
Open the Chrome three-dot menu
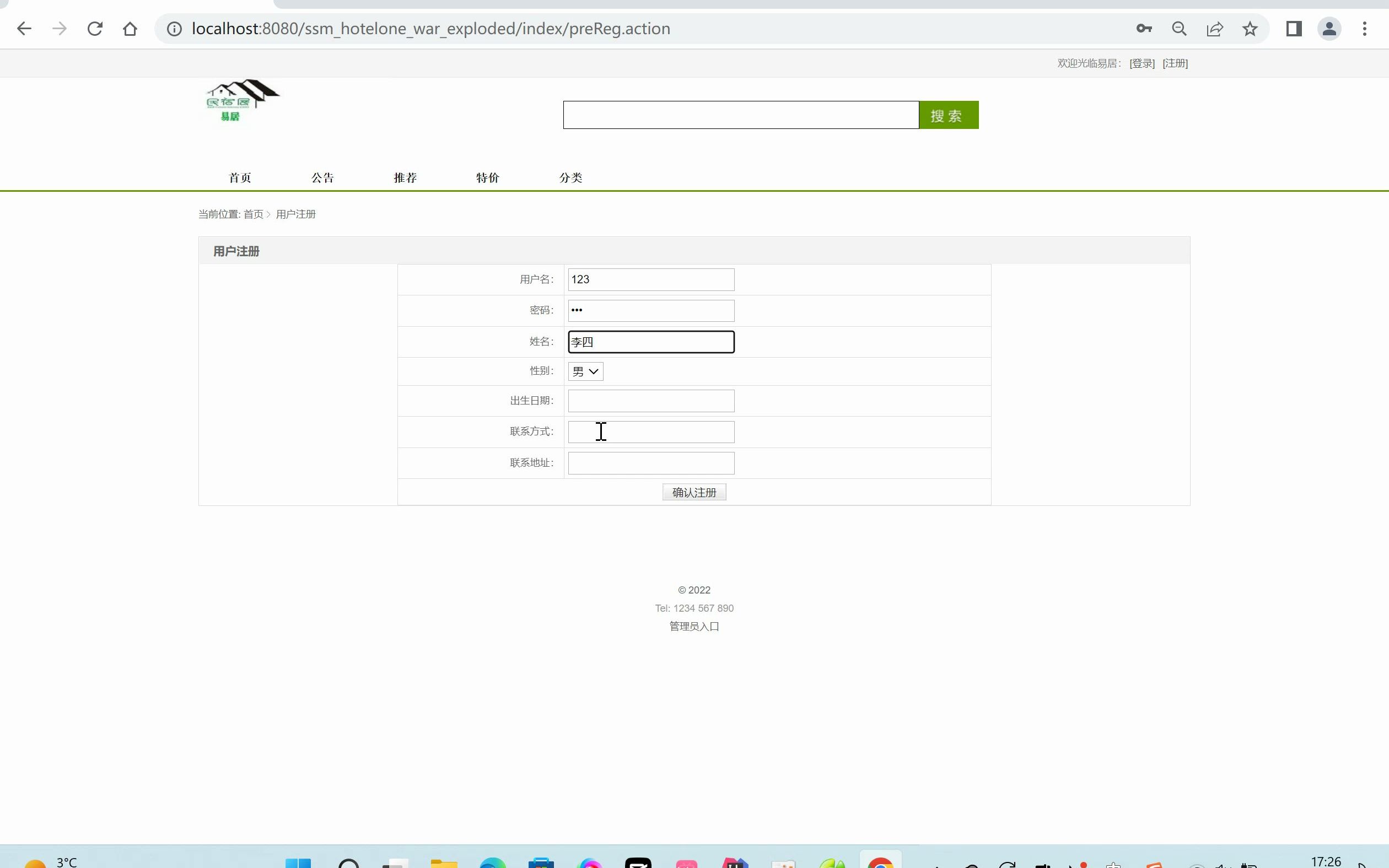(1365, 28)
